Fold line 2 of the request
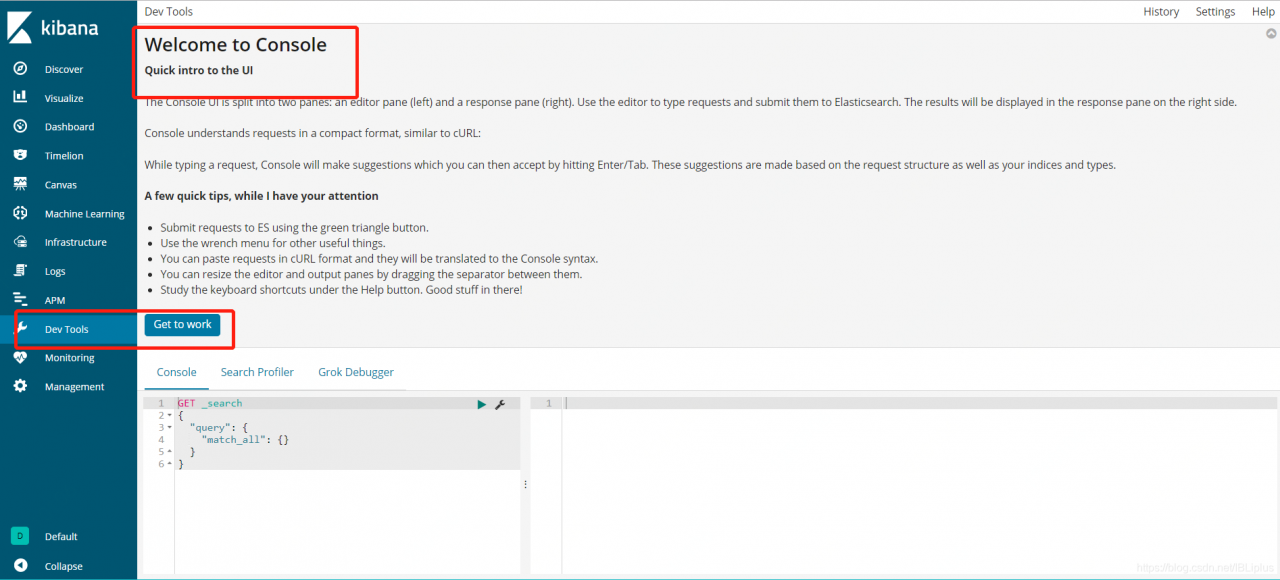 (x=170, y=416)
